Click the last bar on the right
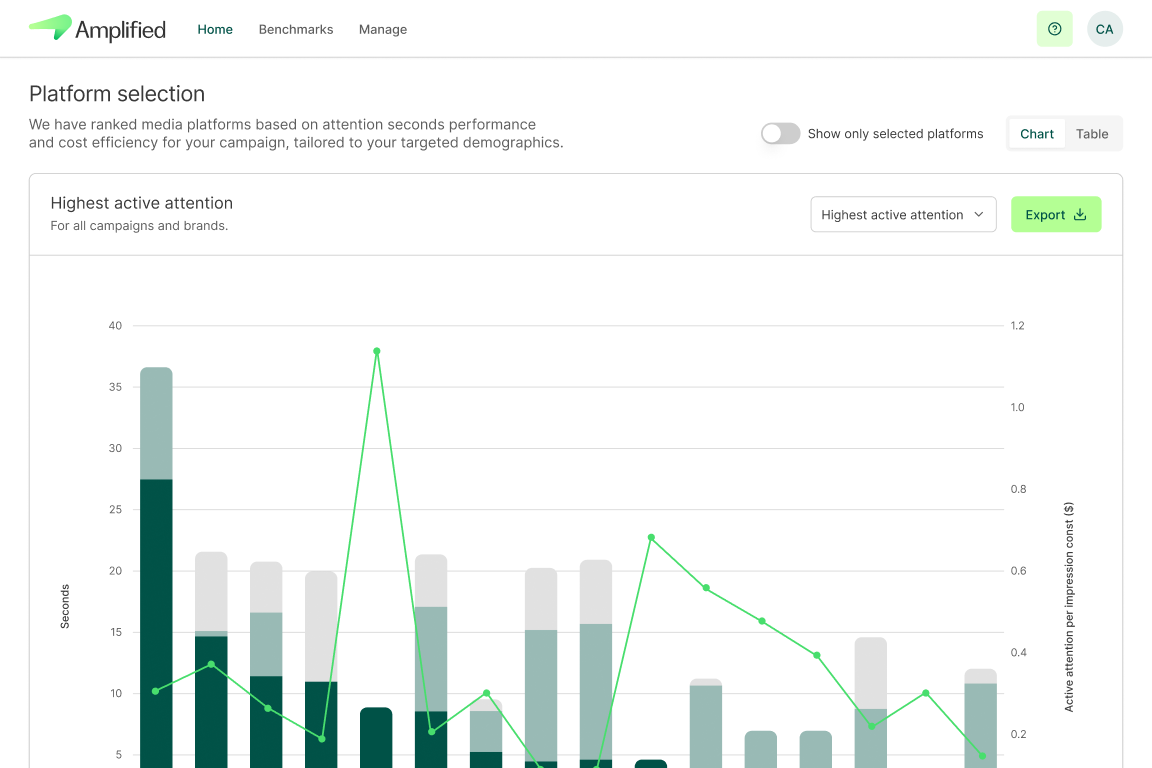Image resolution: width=1152 pixels, height=768 pixels. click(x=980, y=720)
